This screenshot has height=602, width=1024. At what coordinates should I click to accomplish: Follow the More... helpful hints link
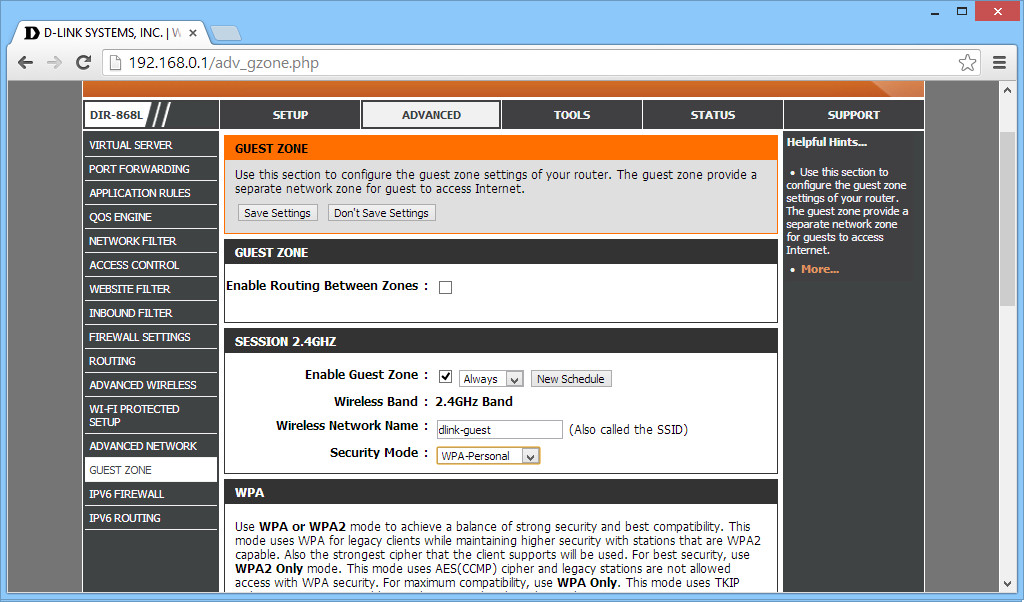[819, 269]
